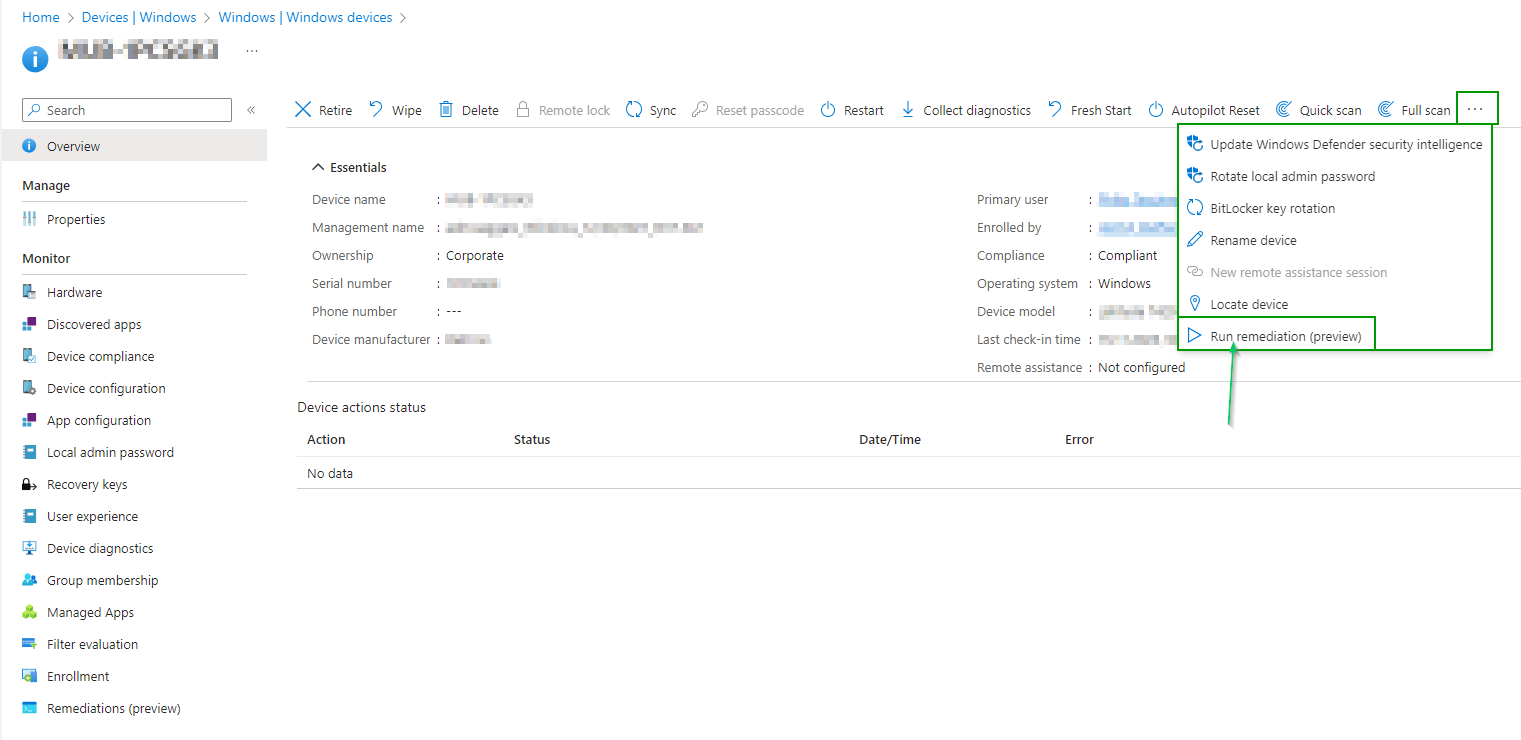Collapse the left sidebar with chevron

(251, 110)
